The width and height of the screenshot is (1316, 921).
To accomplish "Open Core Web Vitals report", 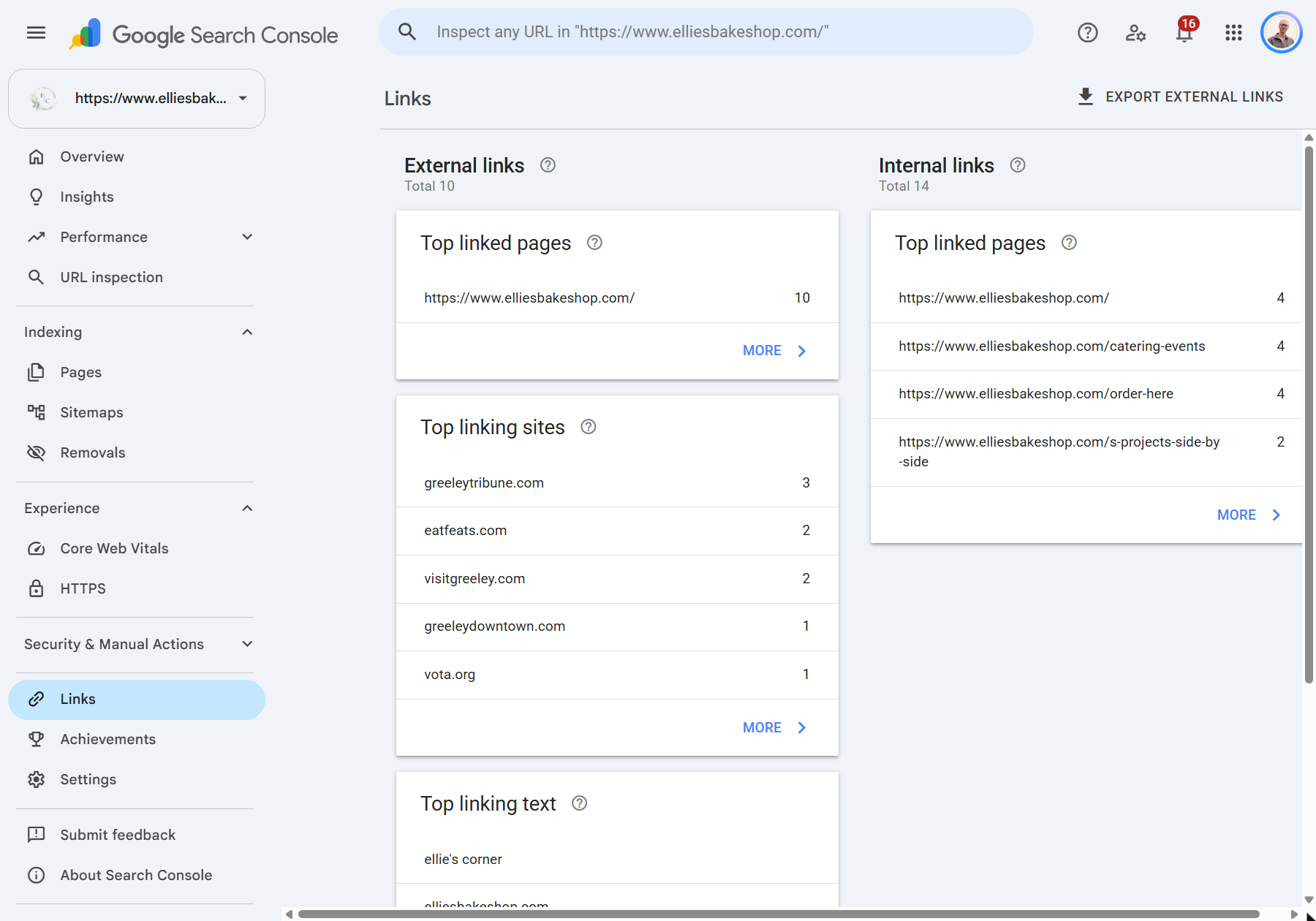I will (137, 548).
